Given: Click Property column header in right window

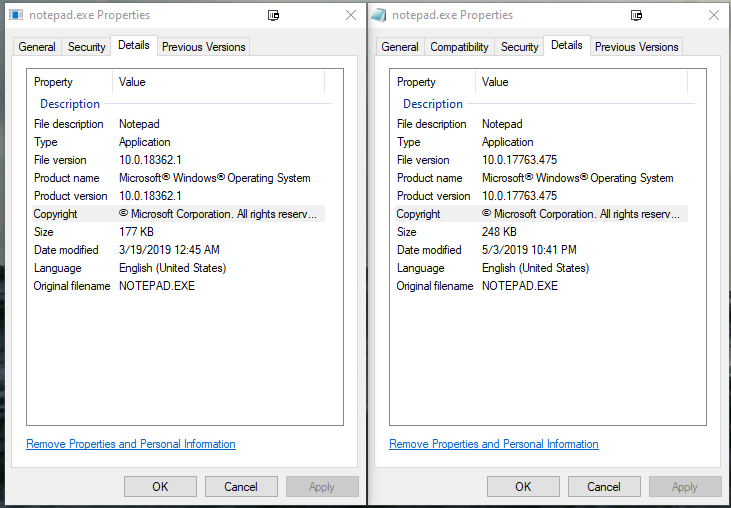Looking at the screenshot, I should [x=433, y=82].
